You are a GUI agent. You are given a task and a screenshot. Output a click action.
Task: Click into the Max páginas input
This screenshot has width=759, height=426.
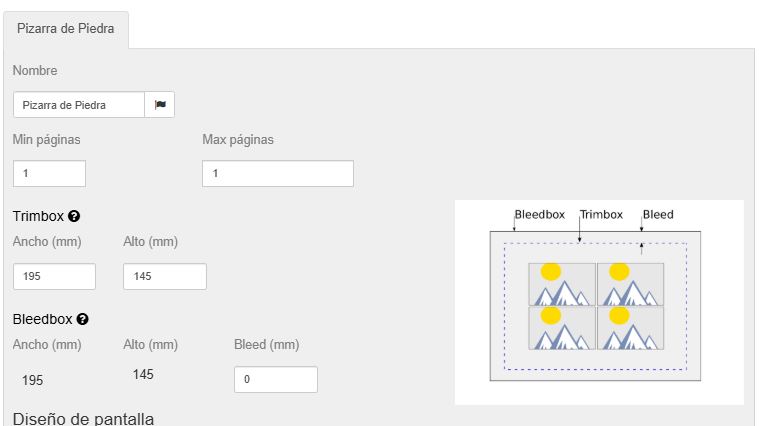coord(277,173)
